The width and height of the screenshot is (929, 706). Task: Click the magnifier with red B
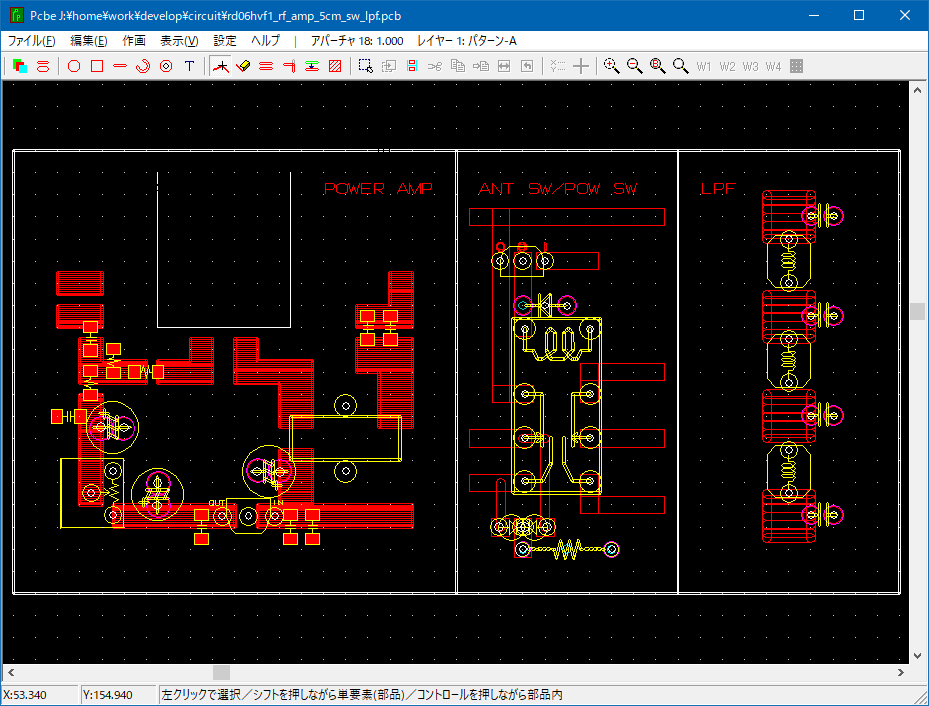(x=658, y=66)
